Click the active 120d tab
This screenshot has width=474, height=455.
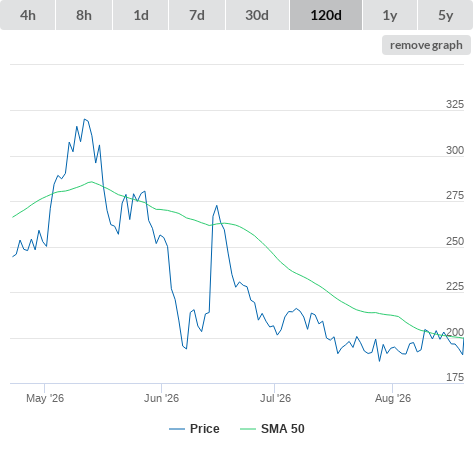tap(326, 15)
